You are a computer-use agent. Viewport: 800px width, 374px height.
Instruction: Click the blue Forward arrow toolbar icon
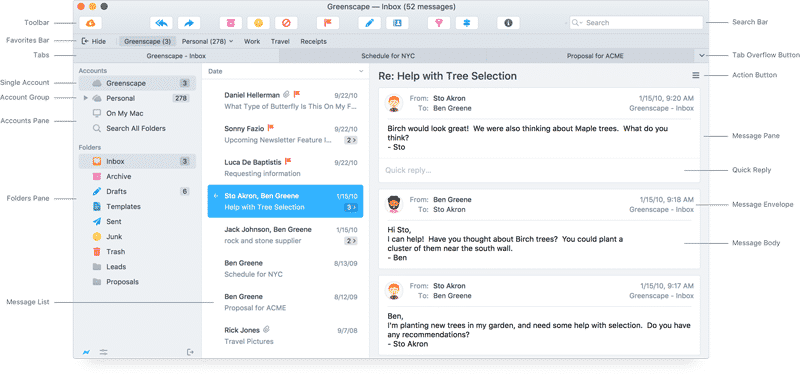(189, 23)
